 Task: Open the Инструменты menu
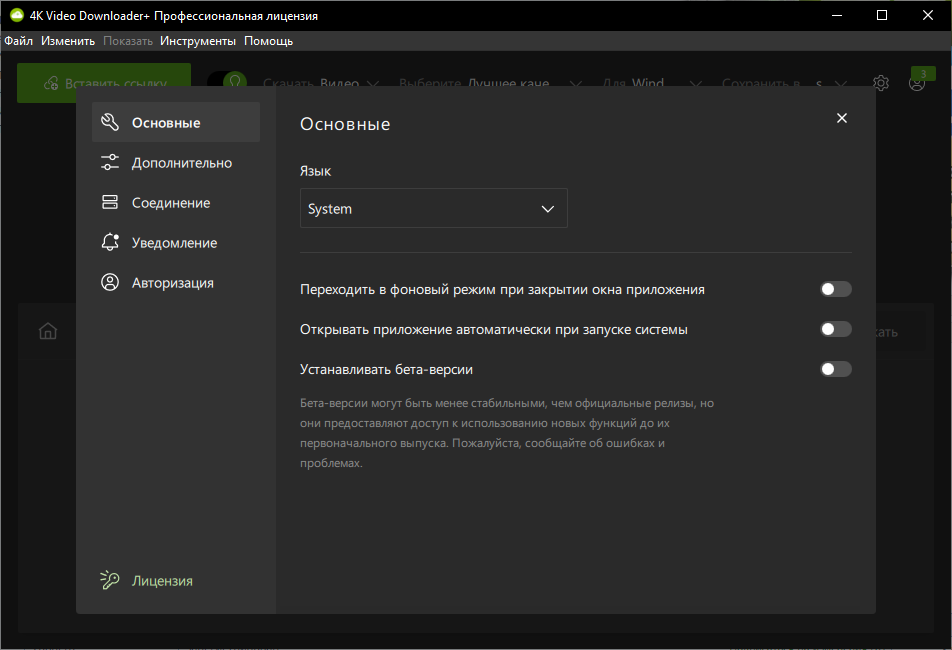click(198, 41)
